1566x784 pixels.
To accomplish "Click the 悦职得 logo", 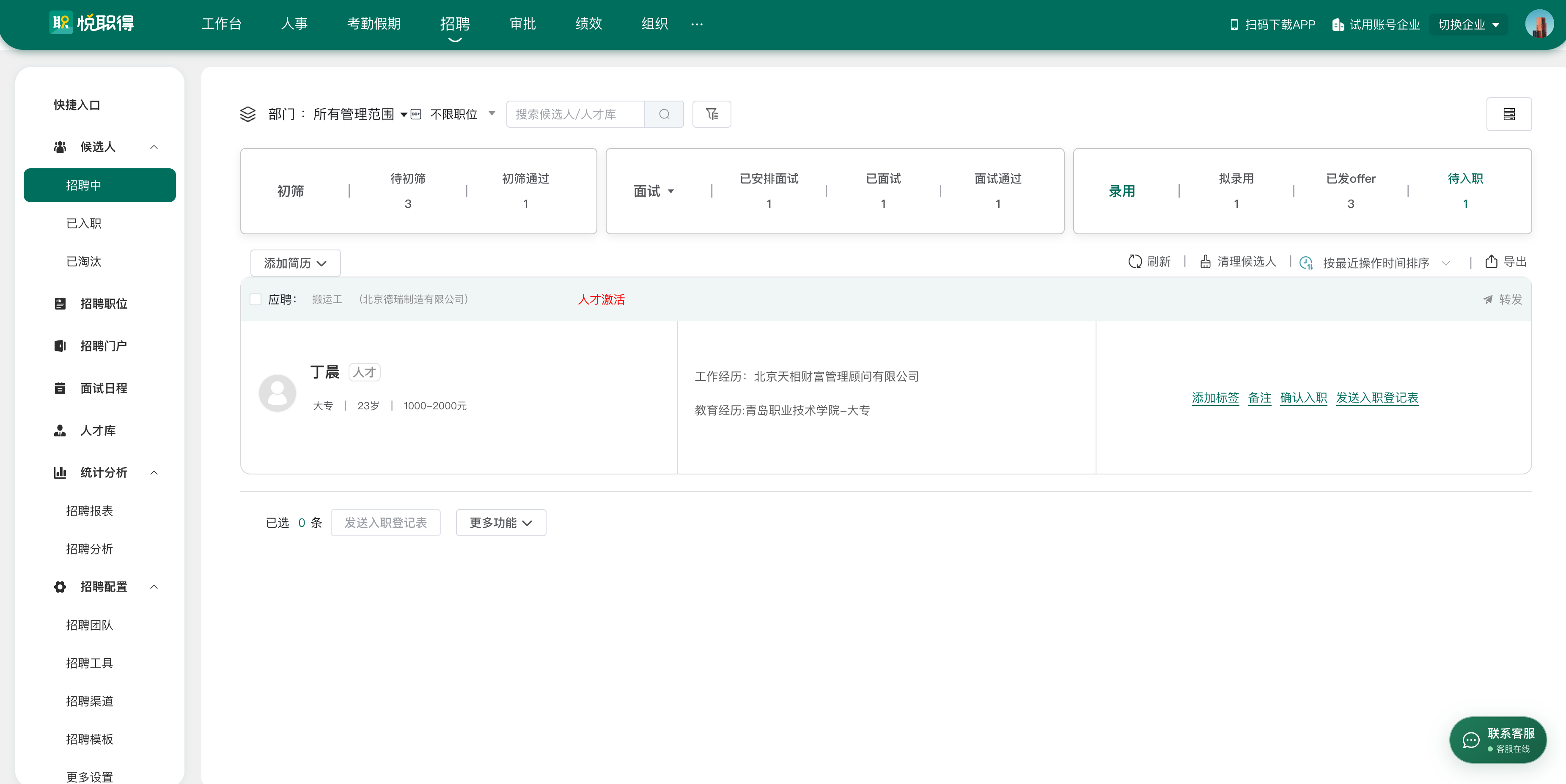I will (92, 23).
